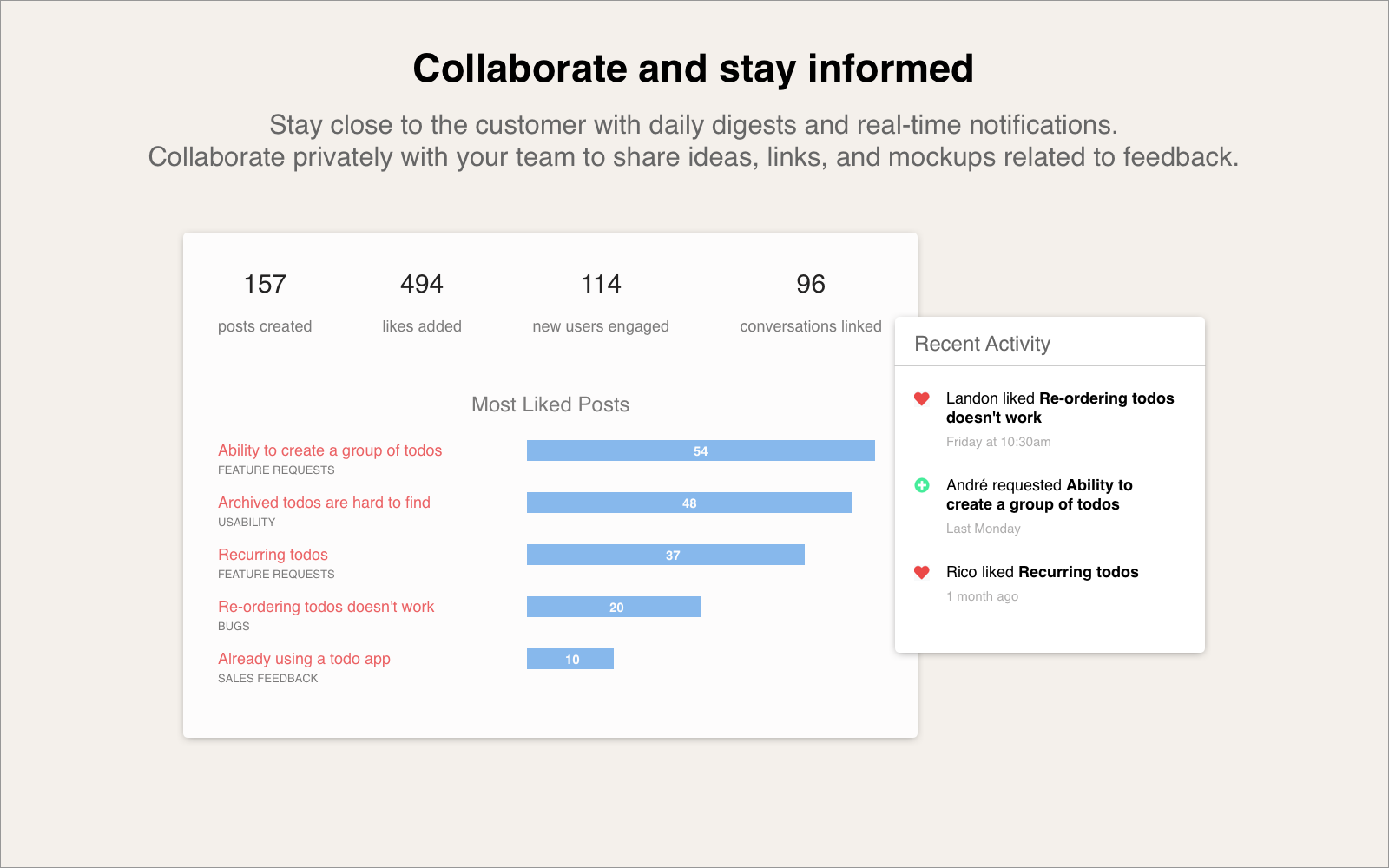This screenshot has height=868, width=1389.
Task: Open 'Archived todos are hard to find' post
Action: coord(324,503)
